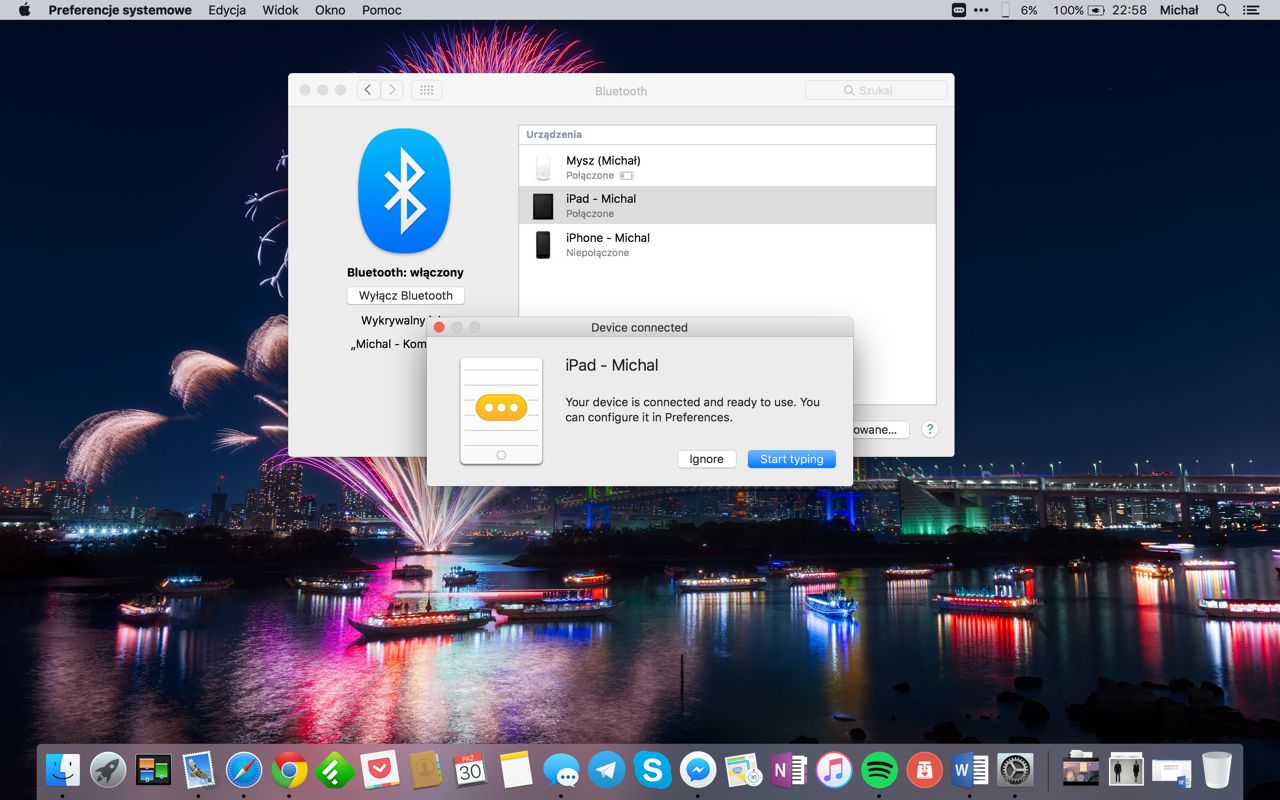Open the Apple menu
This screenshot has height=800, width=1280.
click(x=24, y=10)
